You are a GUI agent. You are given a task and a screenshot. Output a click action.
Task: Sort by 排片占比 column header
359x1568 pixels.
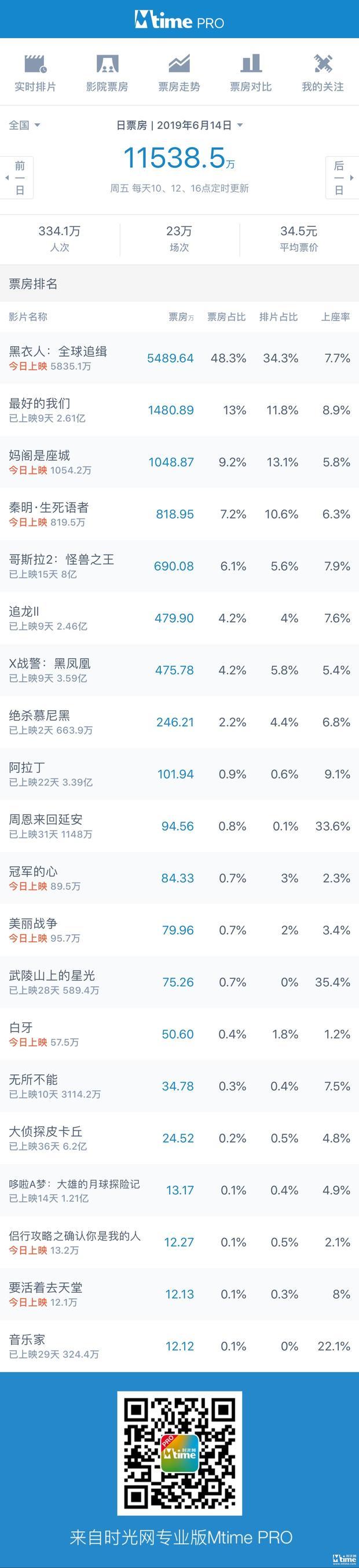279,317
